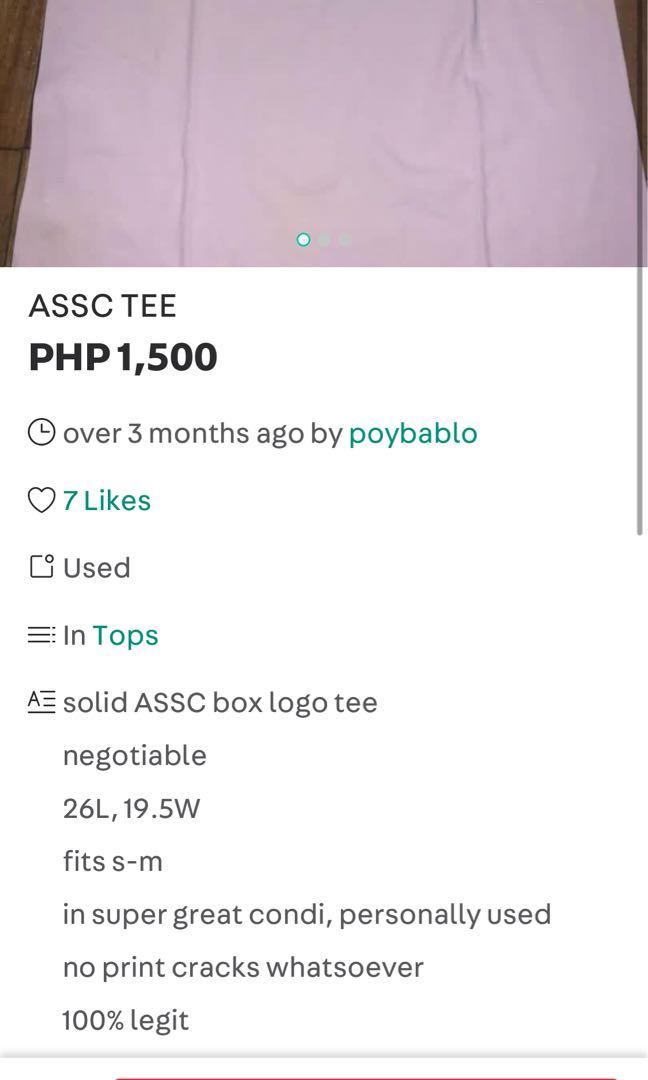View the 7 Likes list
Image resolution: width=648 pixels, height=1080 pixels.
107,501
